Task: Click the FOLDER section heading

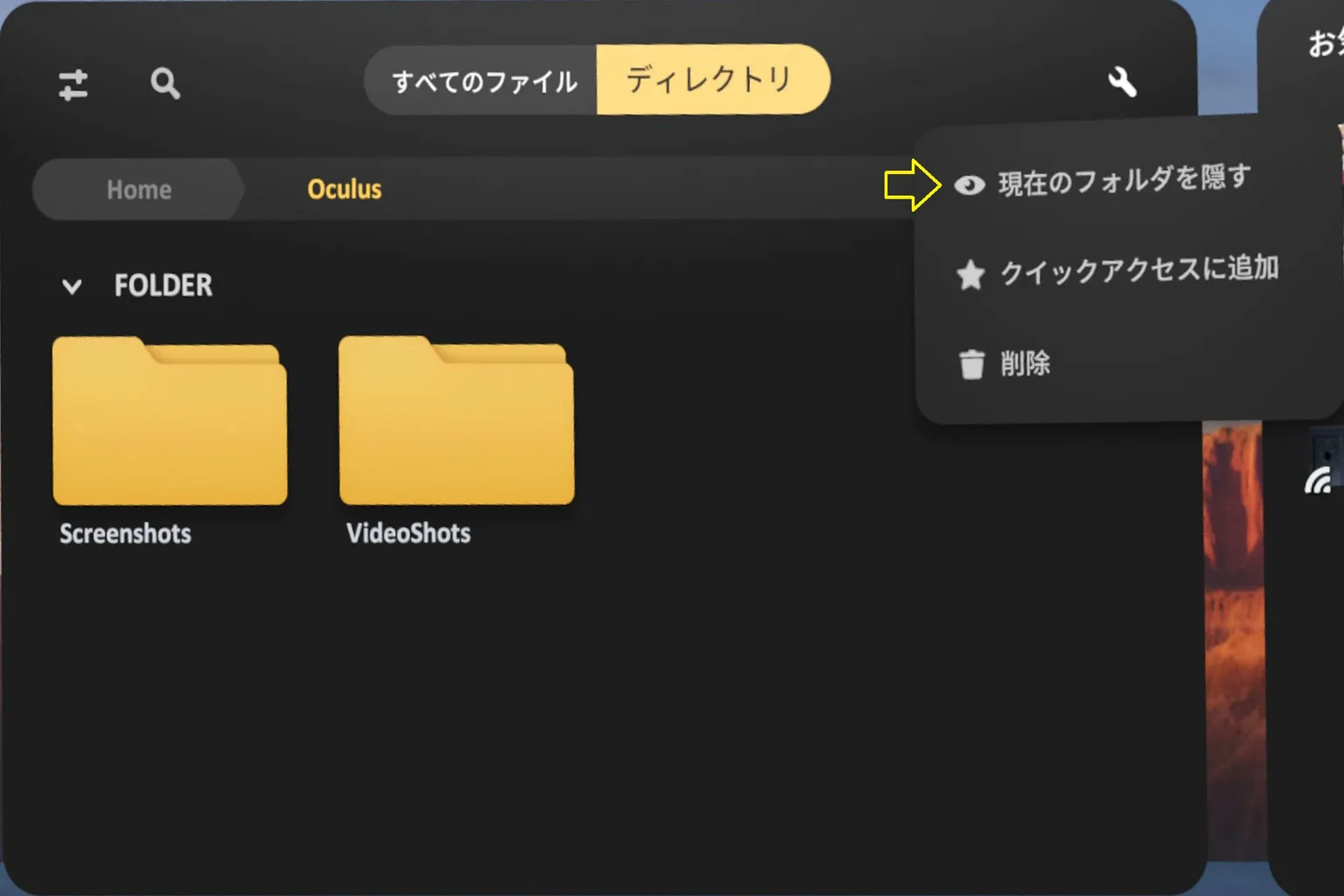Action: (x=164, y=285)
